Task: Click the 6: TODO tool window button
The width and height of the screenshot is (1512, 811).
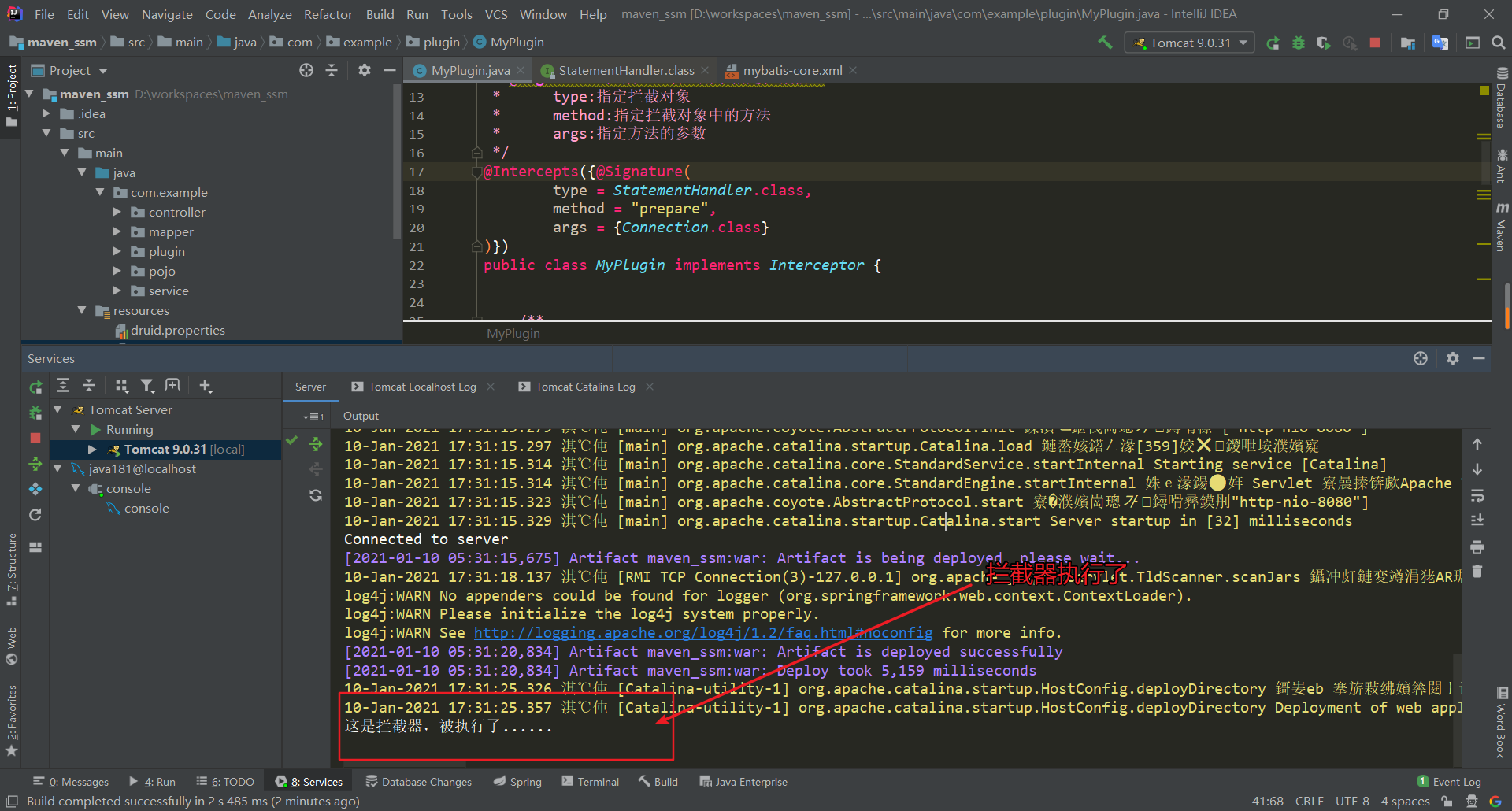Action: [225, 782]
